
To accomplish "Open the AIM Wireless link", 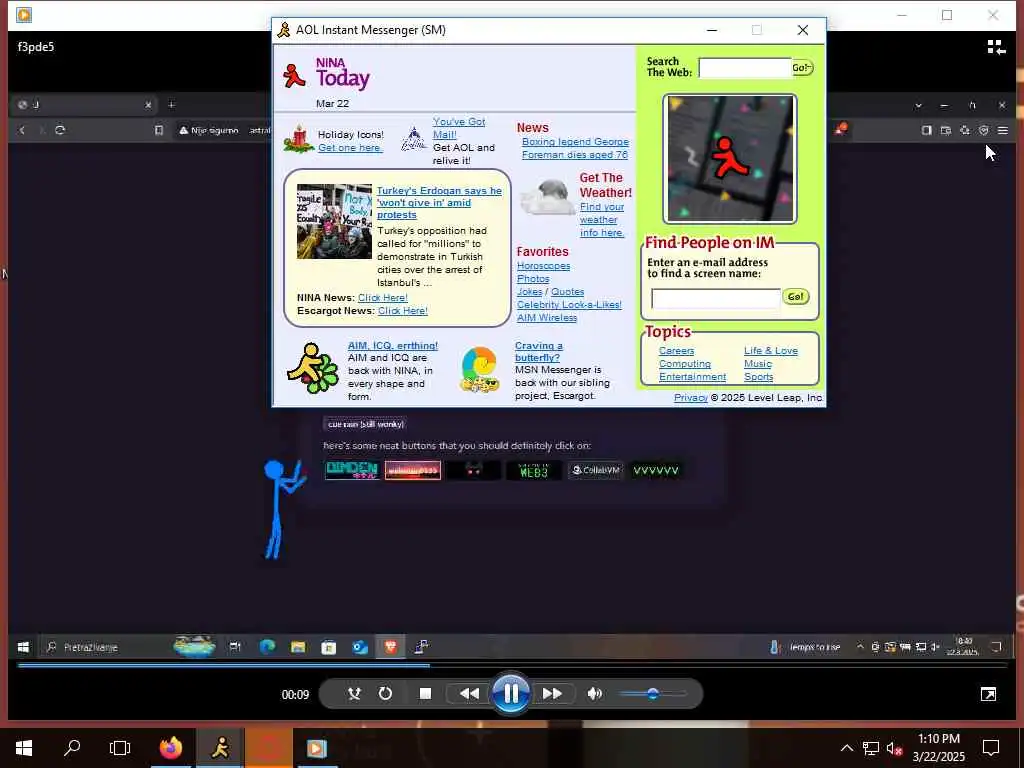I will 547,318.
